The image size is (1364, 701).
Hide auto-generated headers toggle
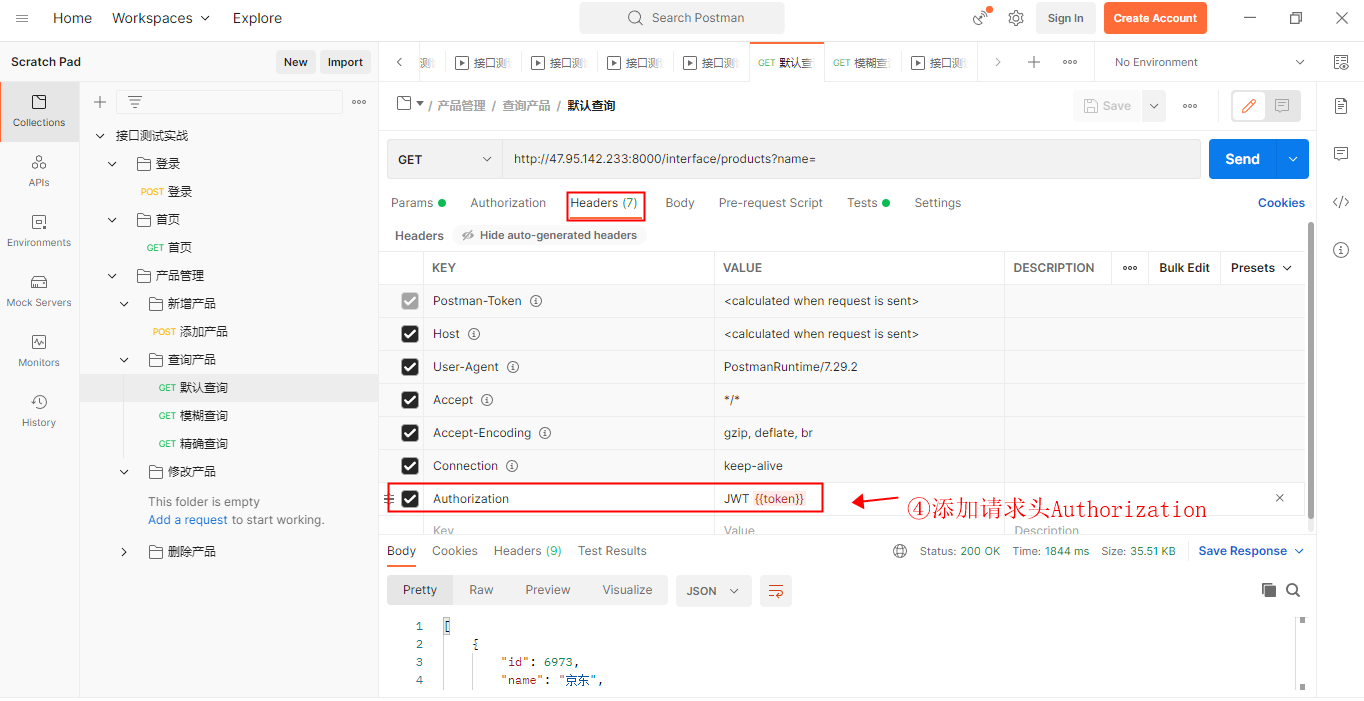[549, 235]
